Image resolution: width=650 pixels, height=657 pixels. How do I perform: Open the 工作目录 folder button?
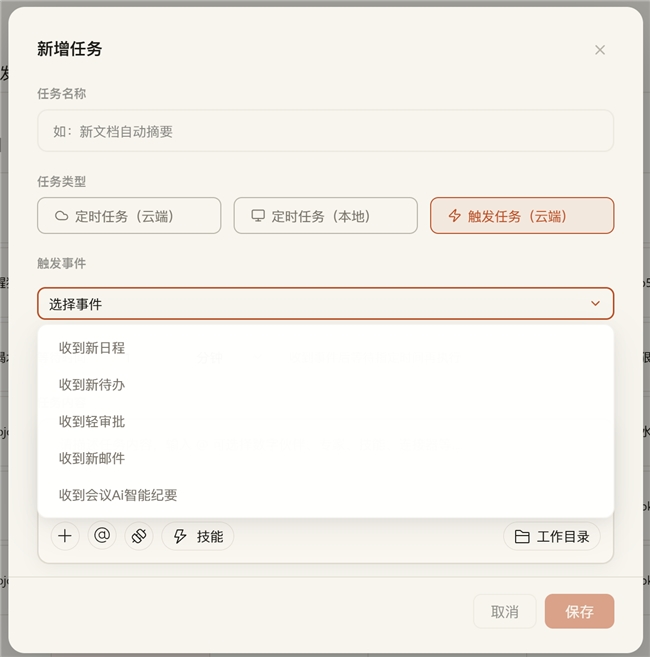click(x=552, y=536)
